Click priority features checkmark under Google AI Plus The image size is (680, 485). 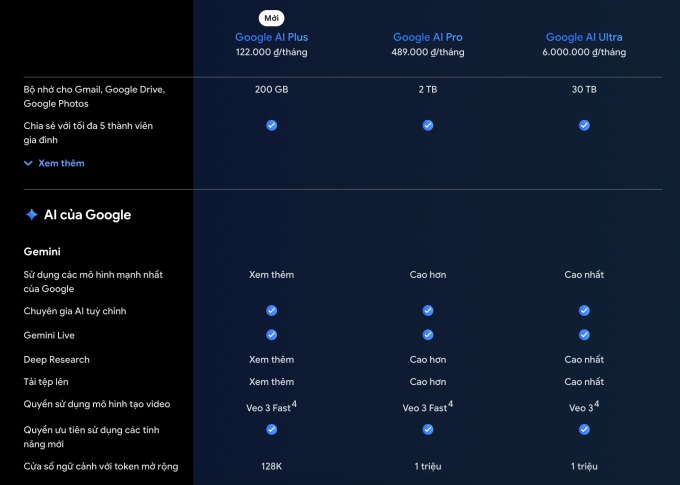coord(271,429)
